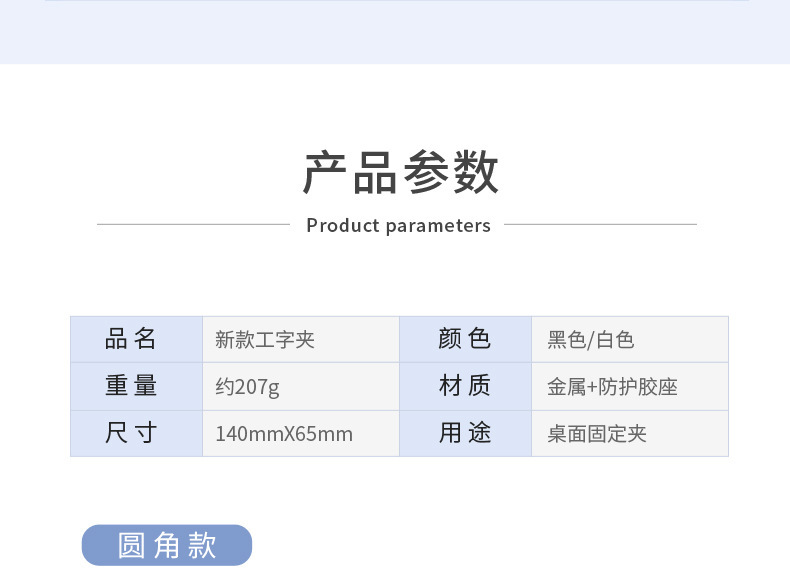Click the 新款工字夹 value cell

tap(265, 340)
